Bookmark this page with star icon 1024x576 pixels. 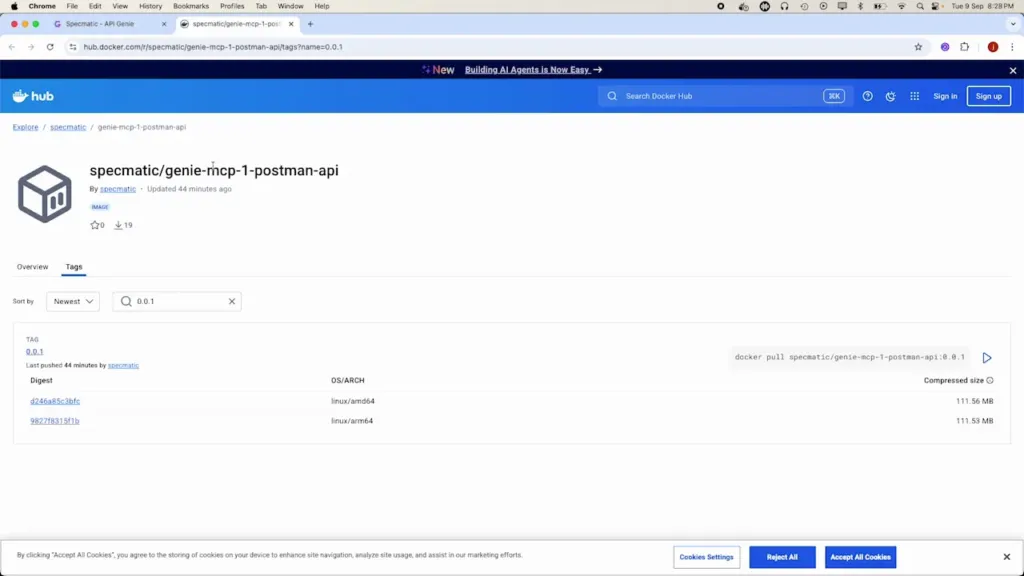pyautogui.click(x=918, y=47)
